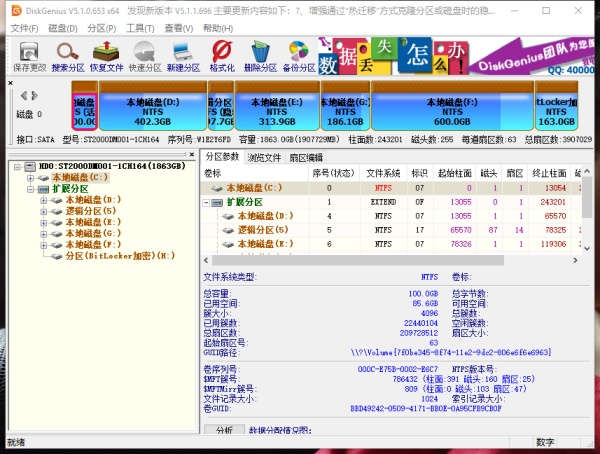Open the 查看(V) menu
The width and height of the screenshot is (600, 454).
click(179, 28)
